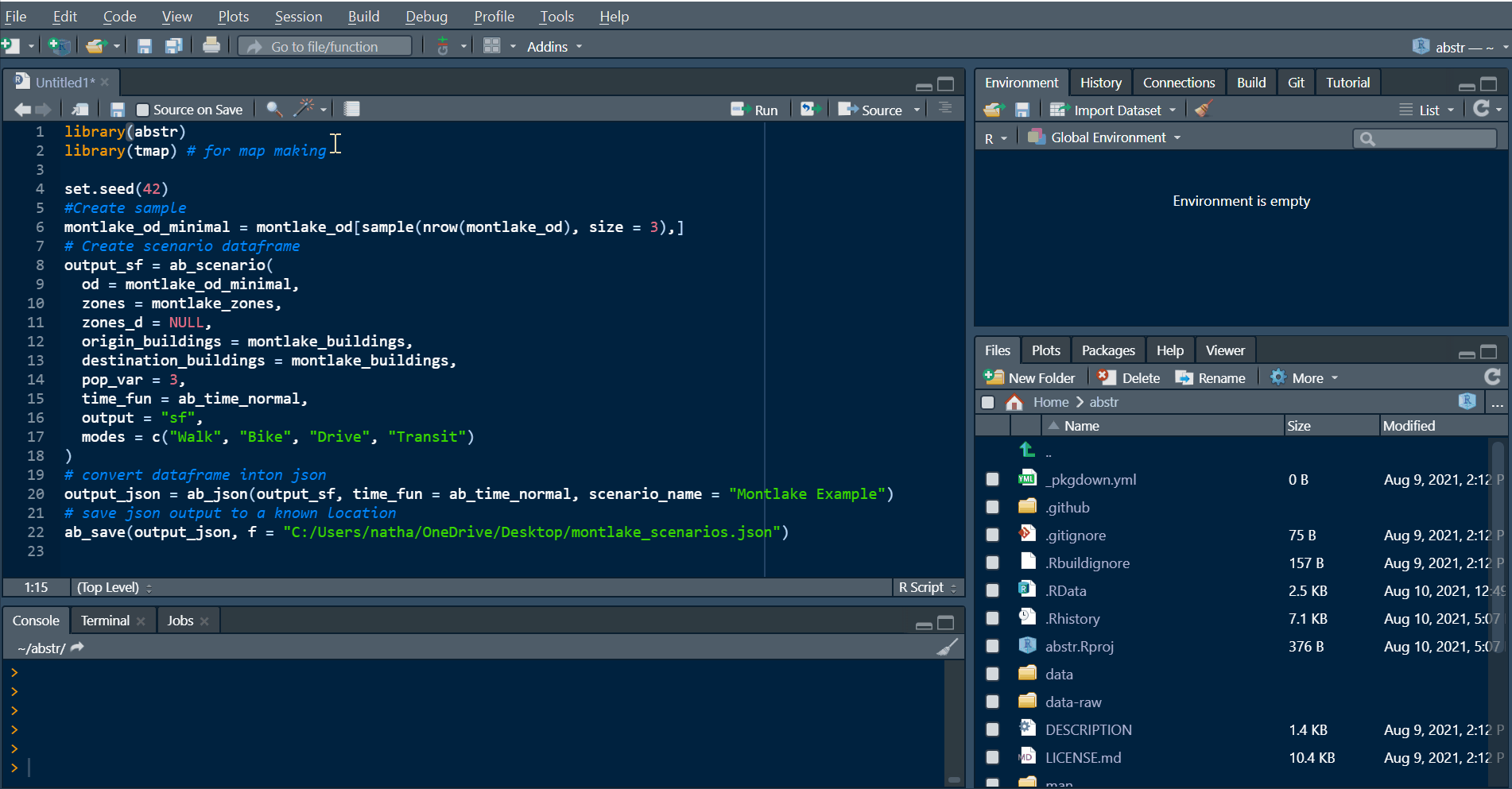Open the R Script file type selector

coord(928,587)
